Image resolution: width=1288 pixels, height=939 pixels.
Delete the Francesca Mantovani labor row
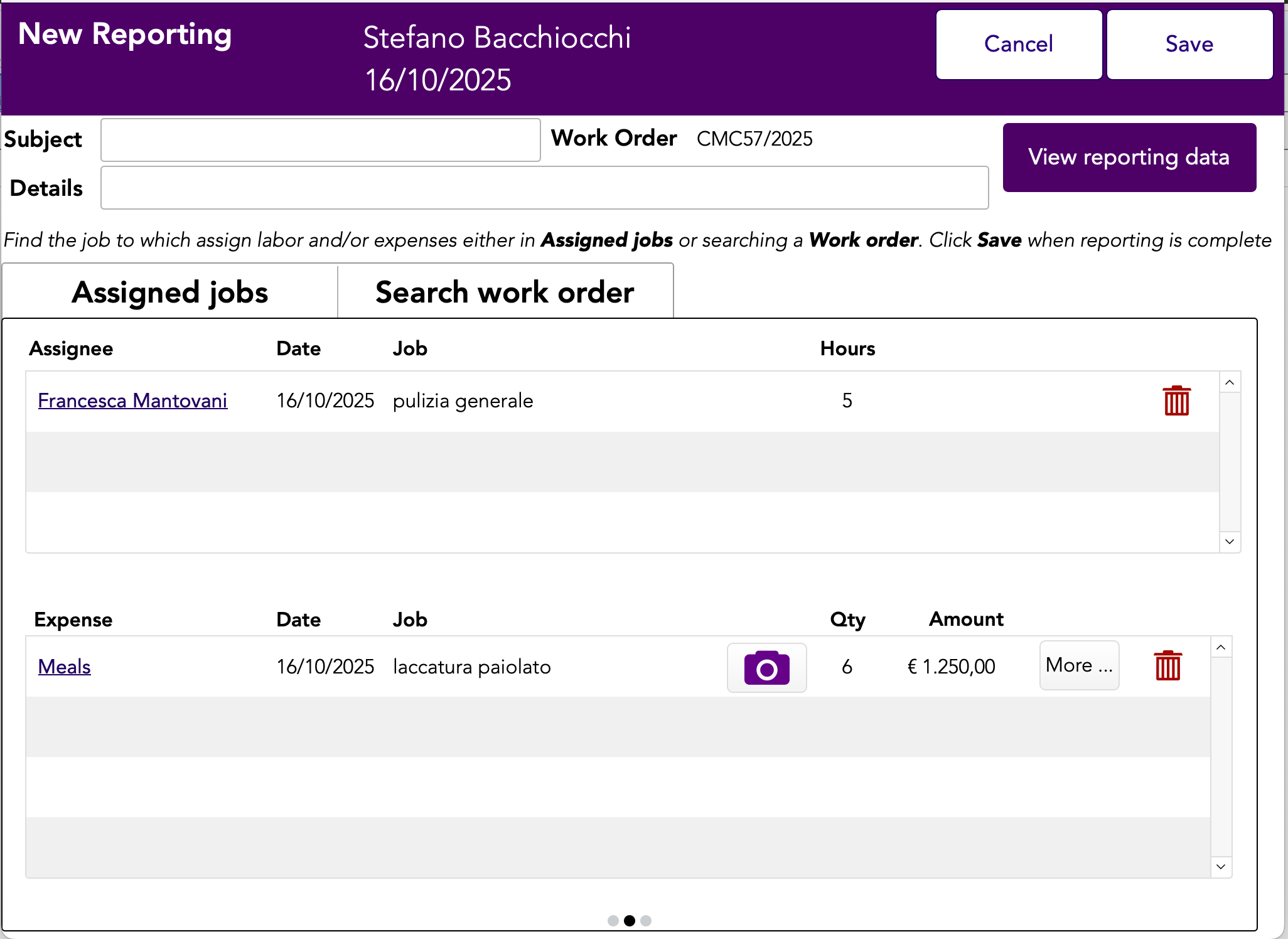(1176, 400)
